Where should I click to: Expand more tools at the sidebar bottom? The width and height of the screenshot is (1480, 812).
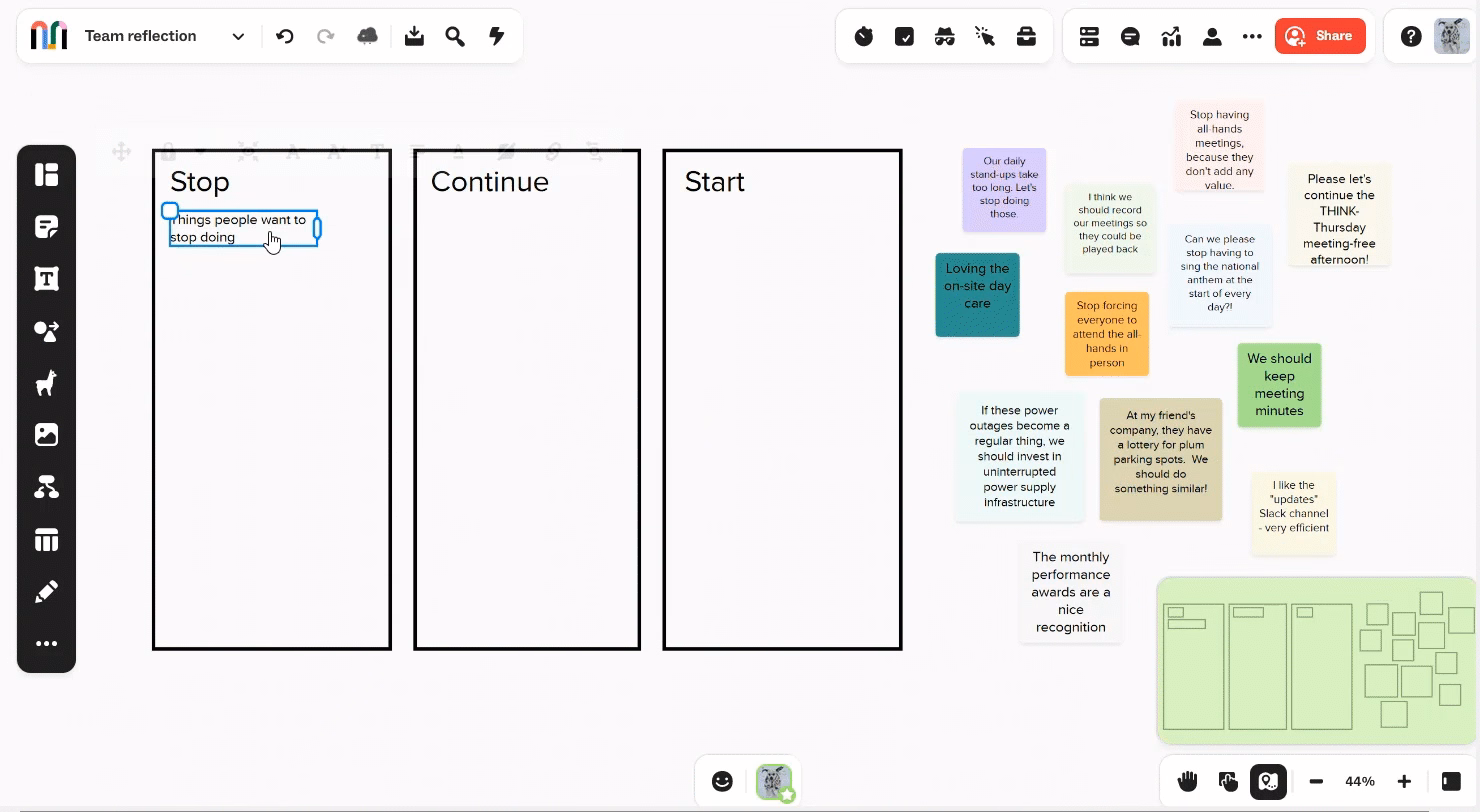click(46, 644)
